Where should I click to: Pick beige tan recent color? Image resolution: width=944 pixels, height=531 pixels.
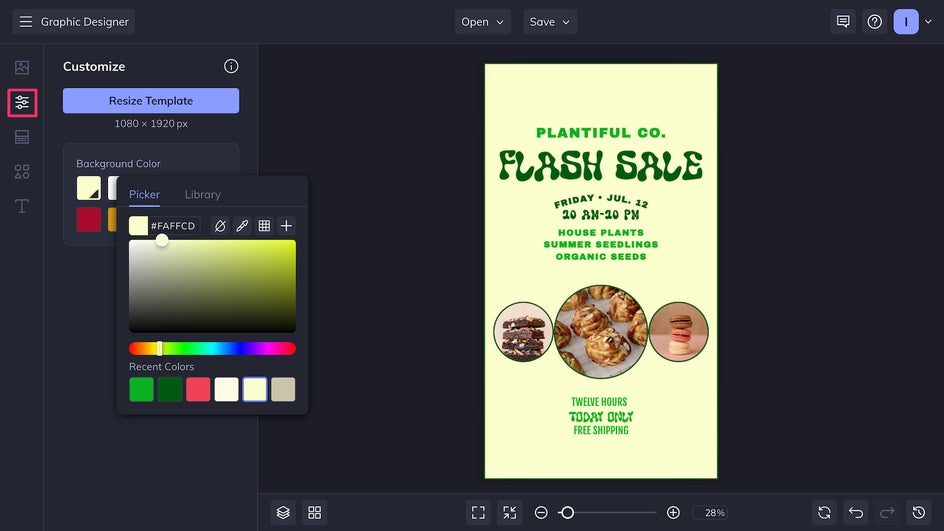point(283,390)
